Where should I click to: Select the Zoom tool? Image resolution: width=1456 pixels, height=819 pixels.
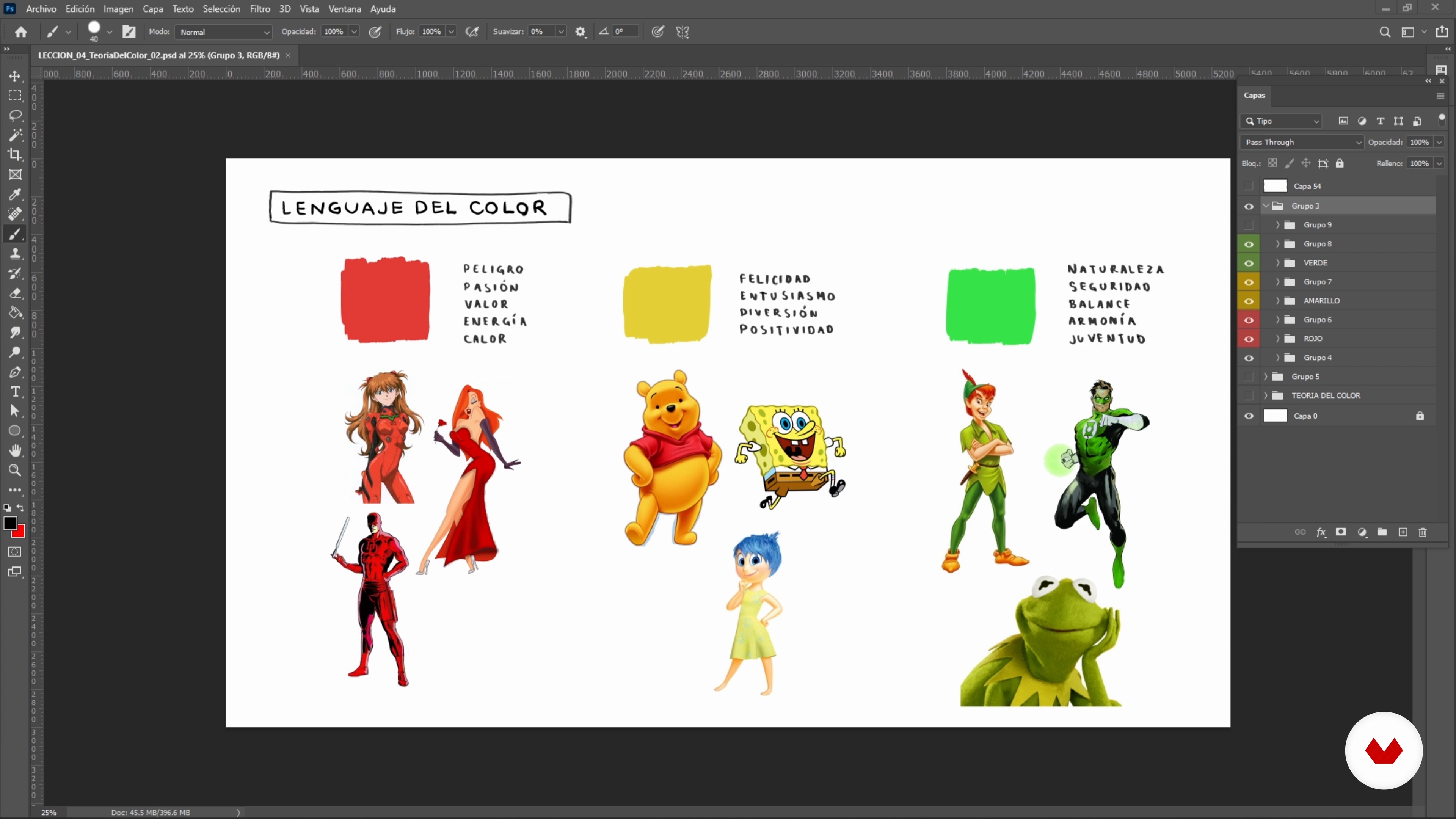click(x=15, y=470)
